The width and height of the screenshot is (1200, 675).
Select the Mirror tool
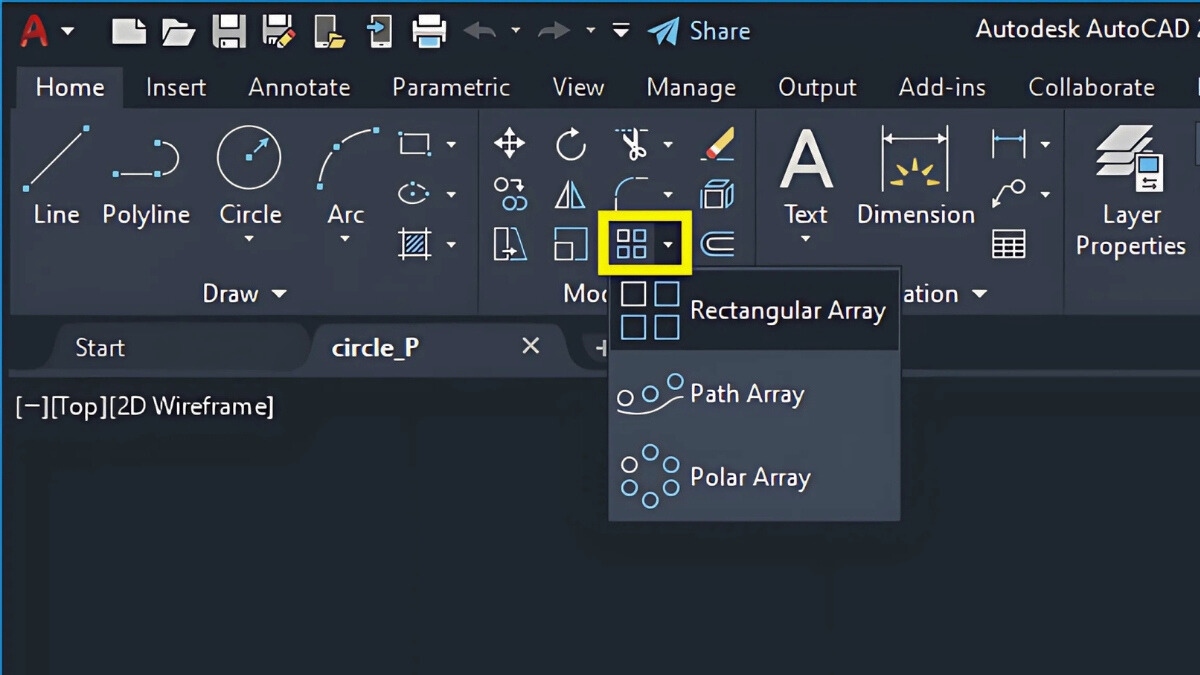pyautogui.click(x=570, y=194)
